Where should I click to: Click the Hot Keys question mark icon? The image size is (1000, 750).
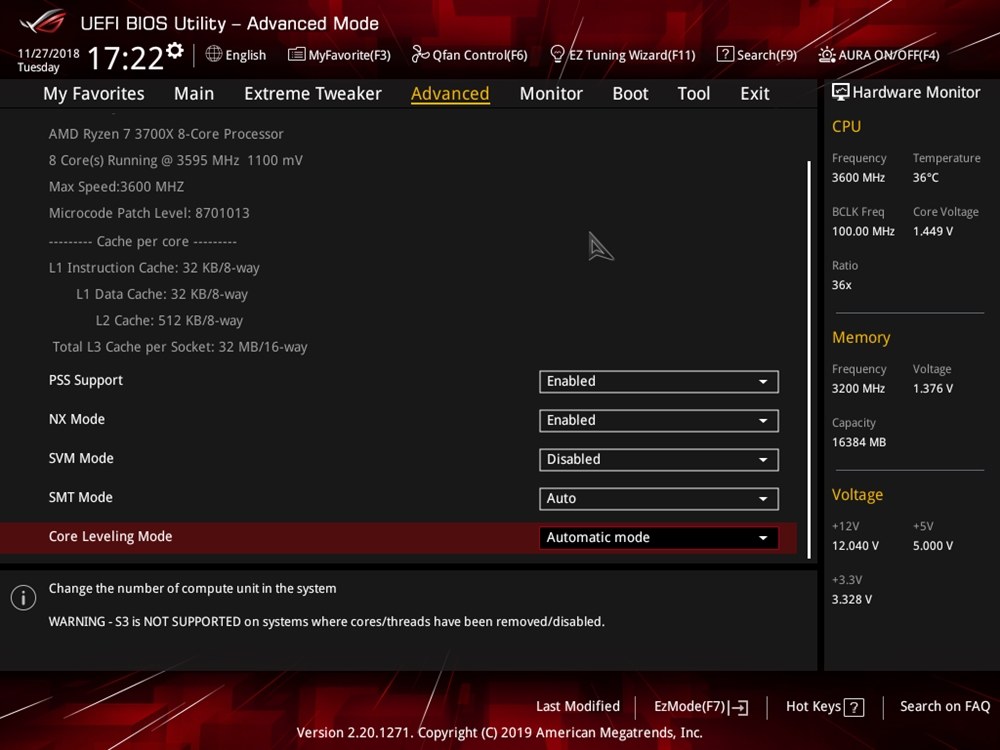point(854,707)
